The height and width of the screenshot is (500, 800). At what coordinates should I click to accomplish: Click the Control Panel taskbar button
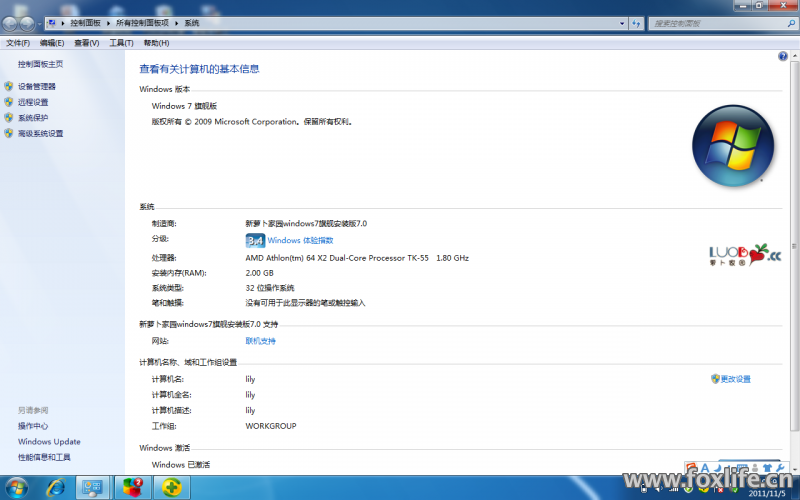click(93, 488)
